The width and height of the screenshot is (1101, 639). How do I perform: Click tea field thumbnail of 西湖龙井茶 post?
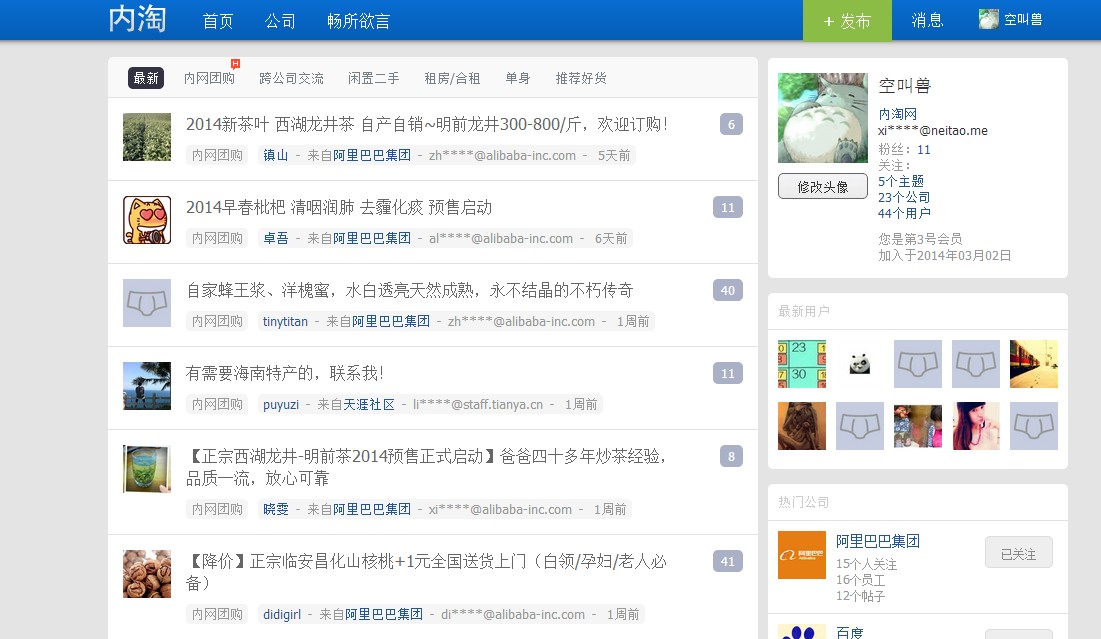tap(147, 137)
